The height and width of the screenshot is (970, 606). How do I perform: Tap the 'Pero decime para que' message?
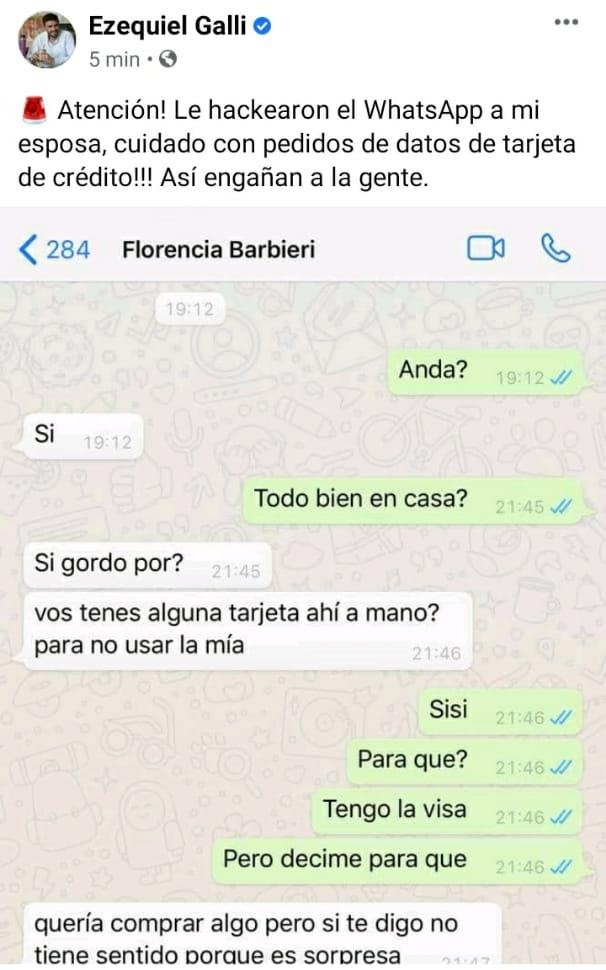click(x=398, y=861)
